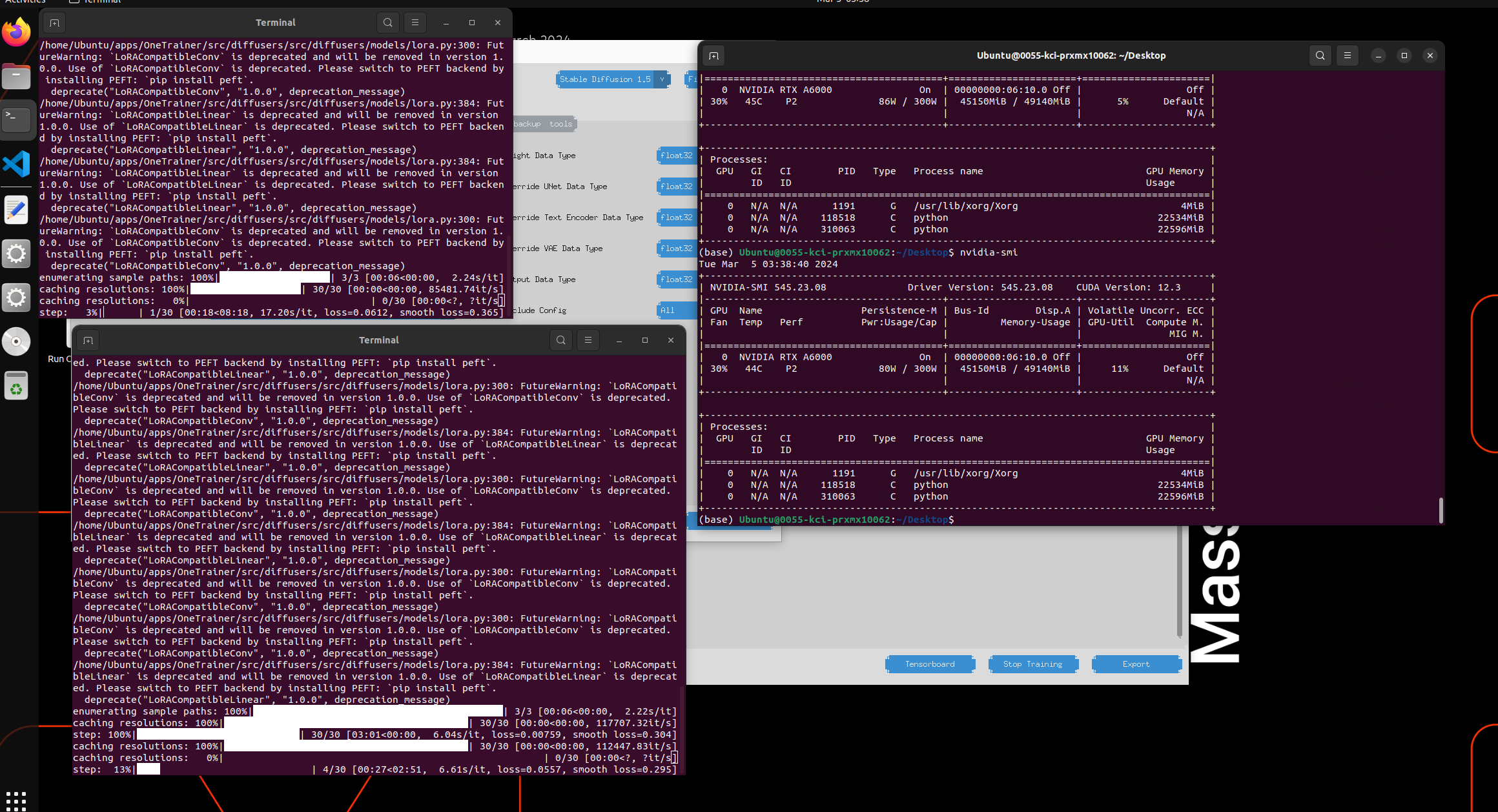Click search icon in the ~/Desktop terminal window

1320,56
